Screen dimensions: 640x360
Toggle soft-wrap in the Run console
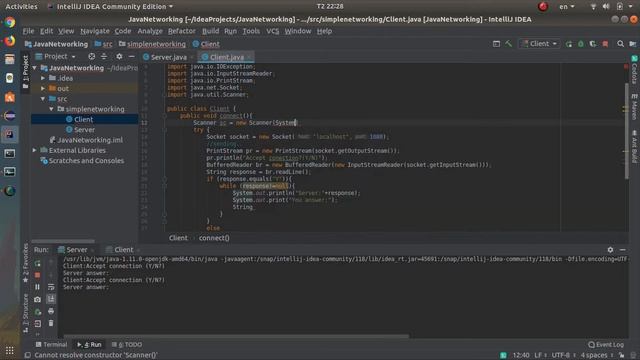pyautogui.click(x=51, y=287)
